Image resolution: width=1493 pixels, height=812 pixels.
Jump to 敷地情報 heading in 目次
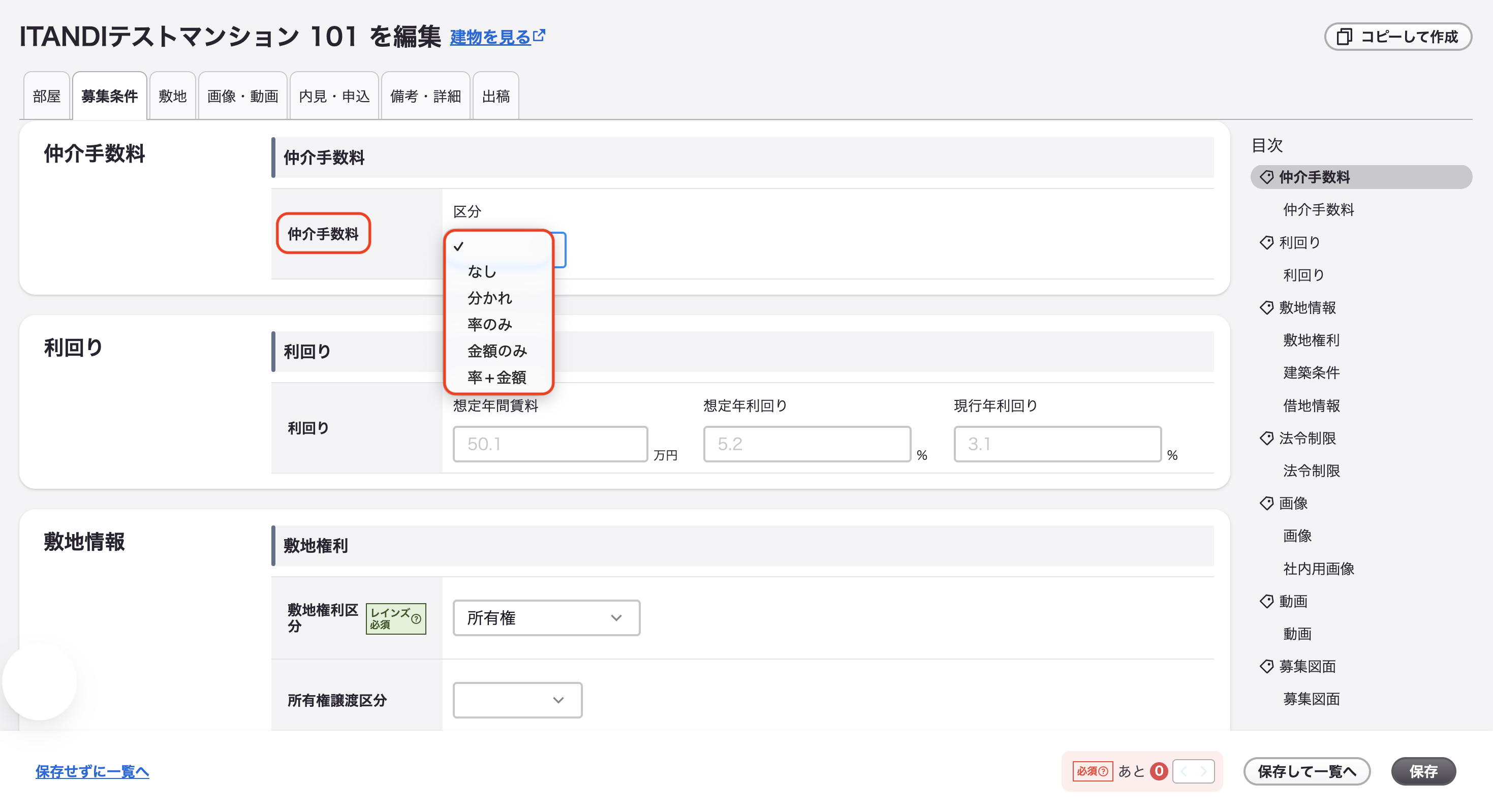click(x=1308, y=307)
